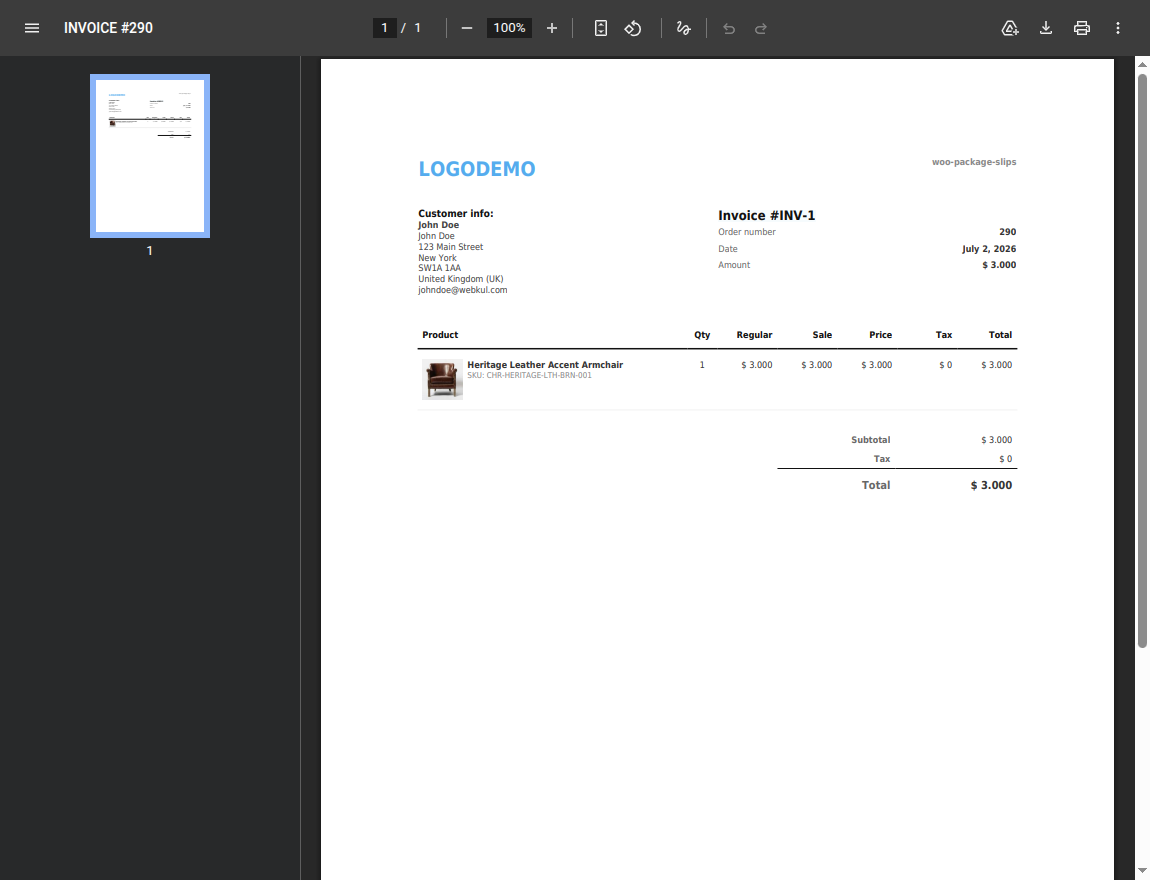Viewport: 1150px width, 880px height.
Task: Click the 100% zoom level field
Action: tap(509, 28)
